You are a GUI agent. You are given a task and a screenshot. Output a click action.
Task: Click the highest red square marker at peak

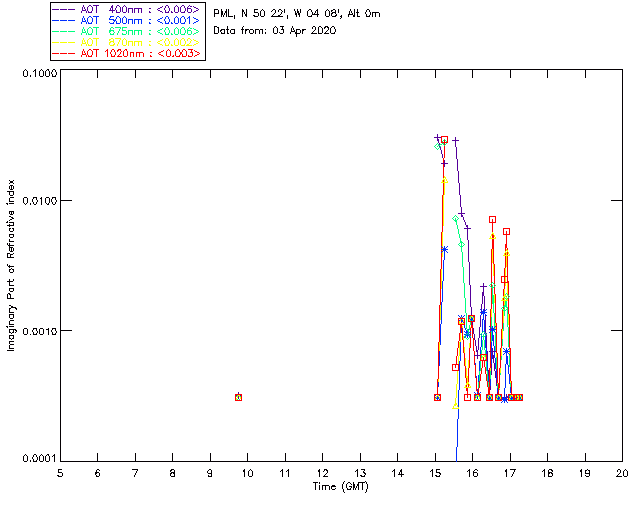(x=444, y=139)
